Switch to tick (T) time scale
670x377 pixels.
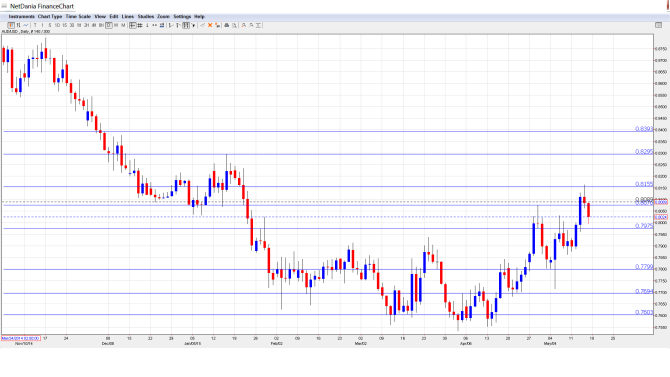(35, 26)
